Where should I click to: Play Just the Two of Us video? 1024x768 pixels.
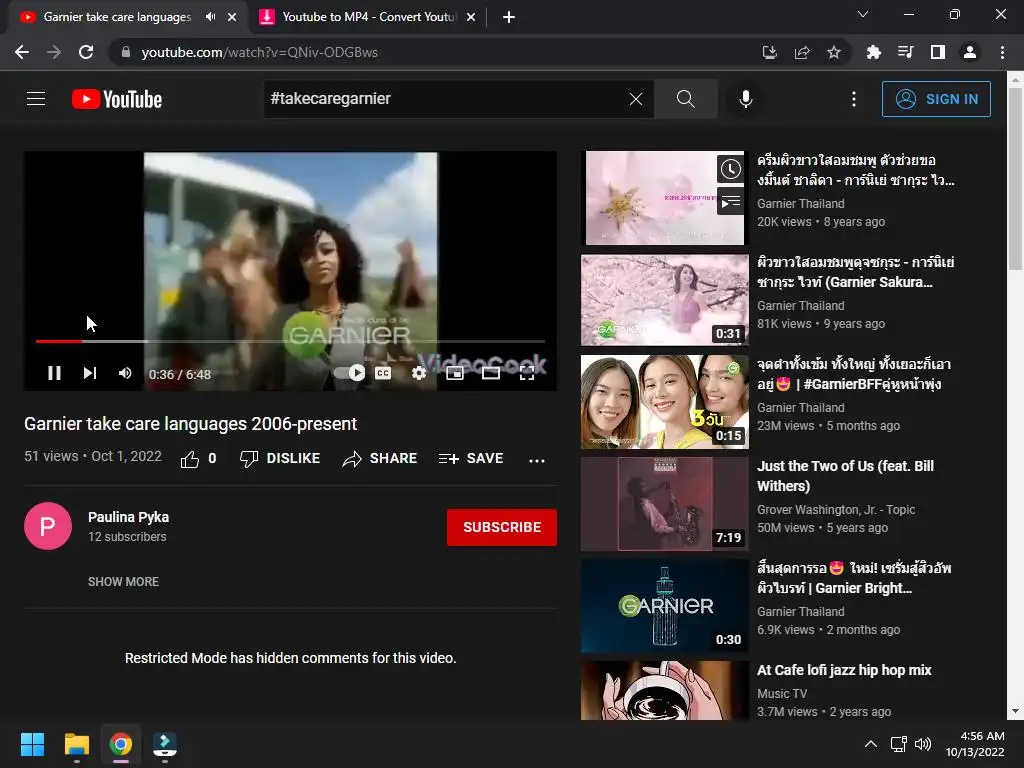[665, 504]
